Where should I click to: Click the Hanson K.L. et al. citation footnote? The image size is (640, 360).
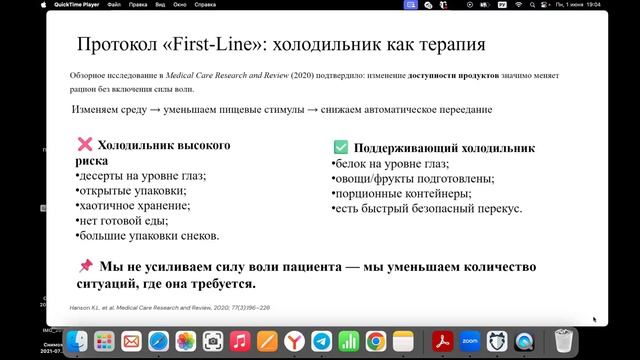pyautogui.click(x=170, y=308)
